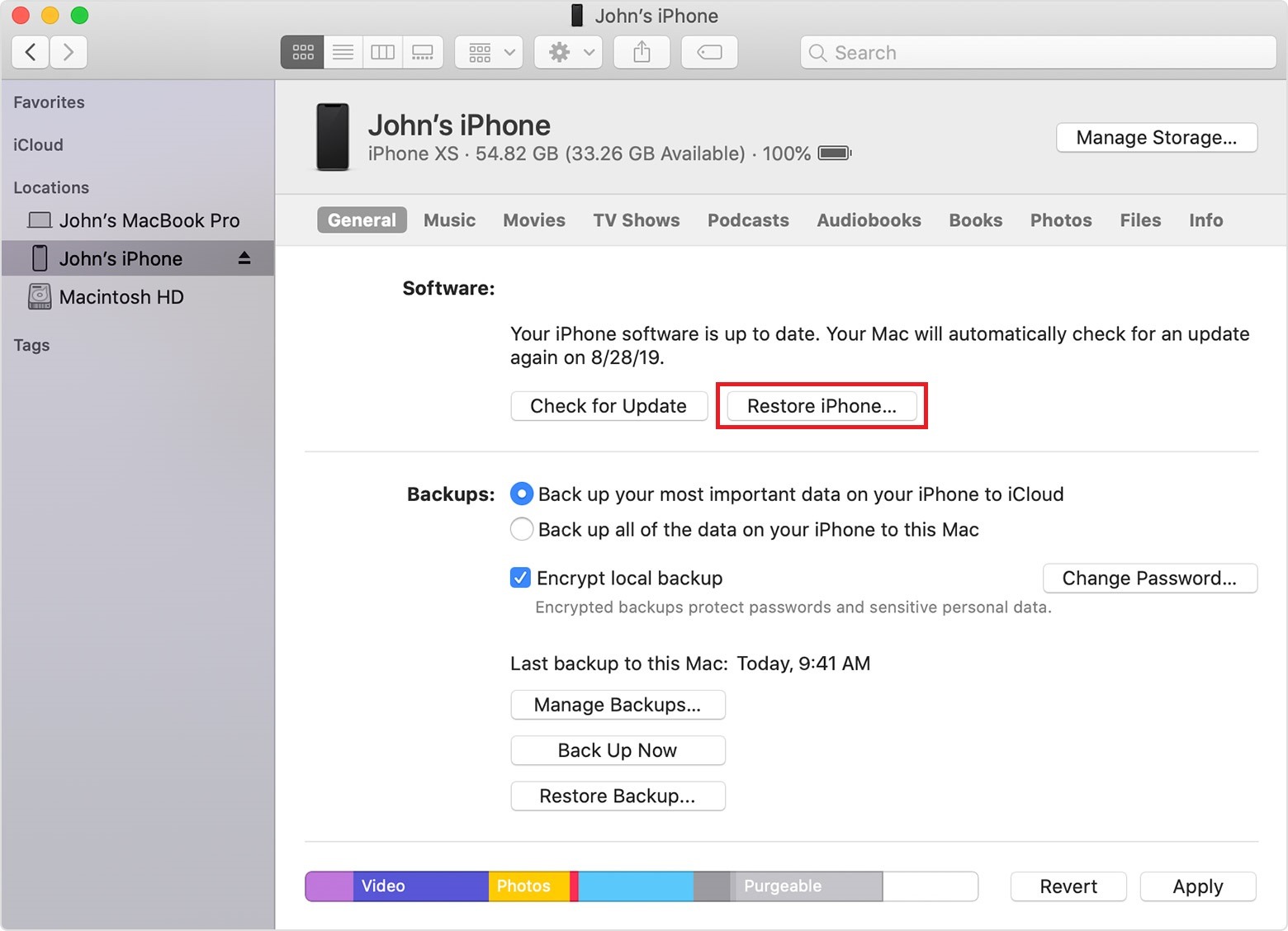The height and width of the screenshot is (931, 1288).
Task: Click the Restore iPhone button
Action: pos(822,406)
